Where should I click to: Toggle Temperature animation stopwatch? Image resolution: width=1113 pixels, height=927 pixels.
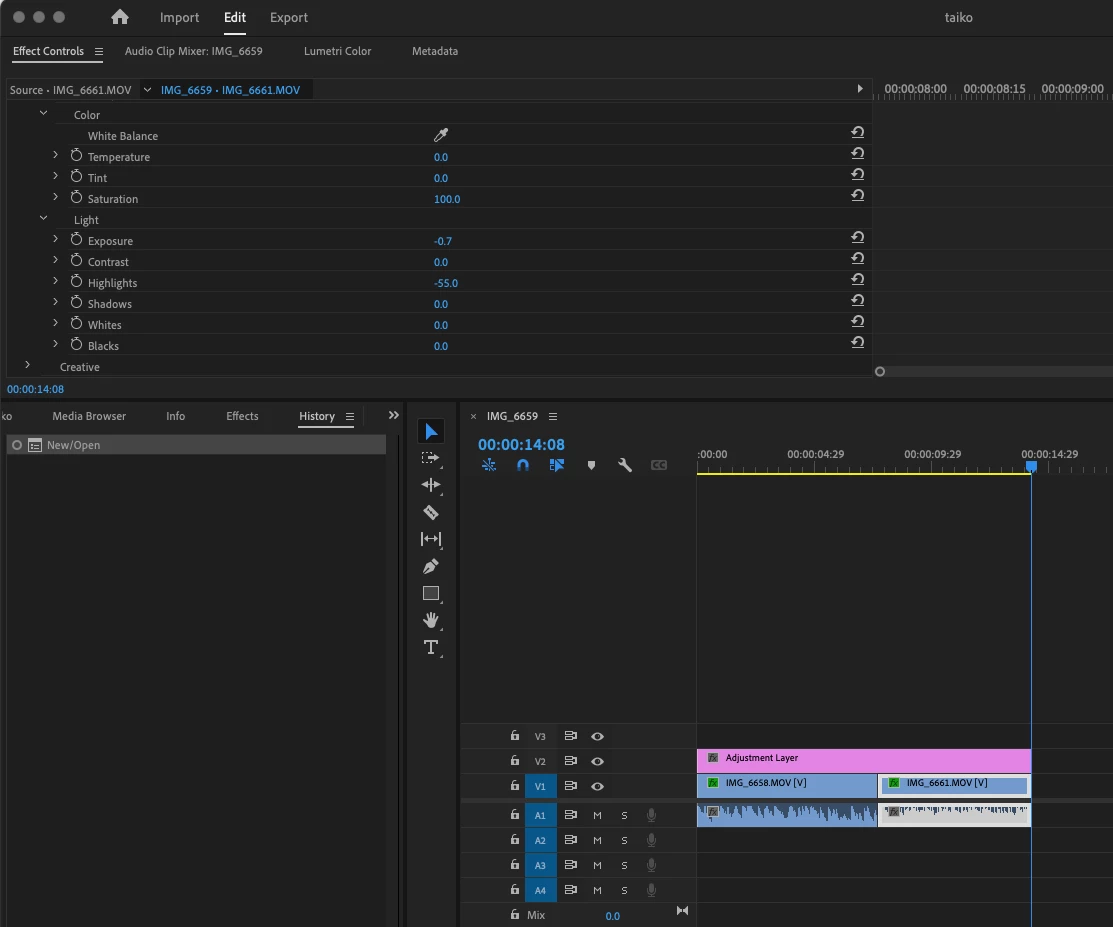pyautogui.click(x=77, y=155)
